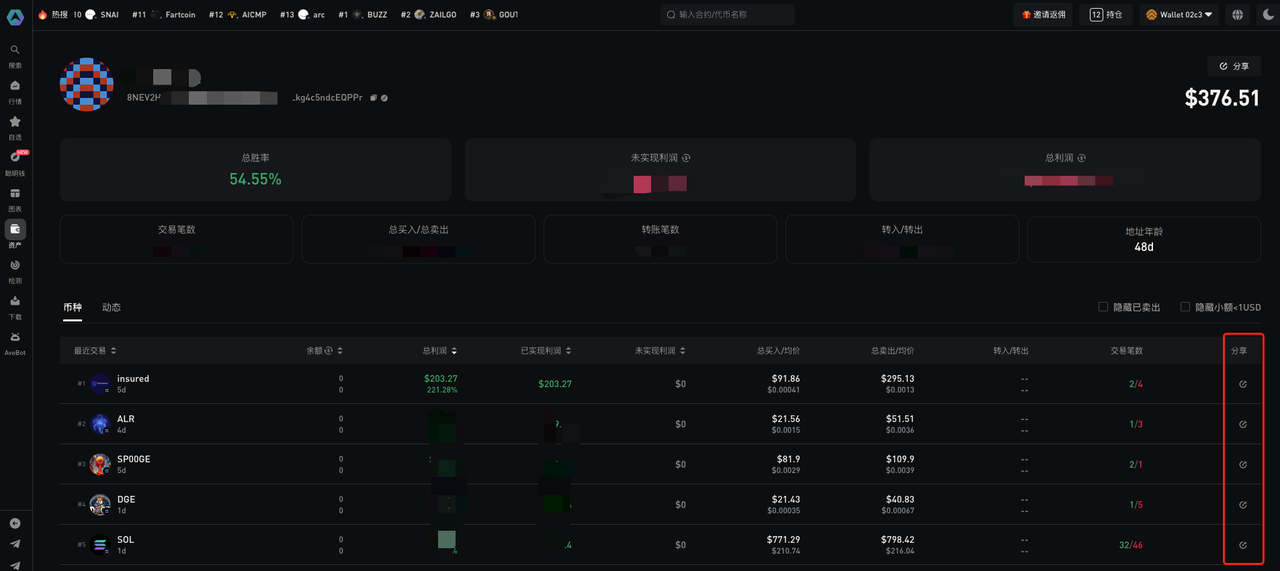Open 检测 (Detection) sidebar icon
Image resolution: width=1280 pixels, height=571 pixels.
click(x=15, y=269)
